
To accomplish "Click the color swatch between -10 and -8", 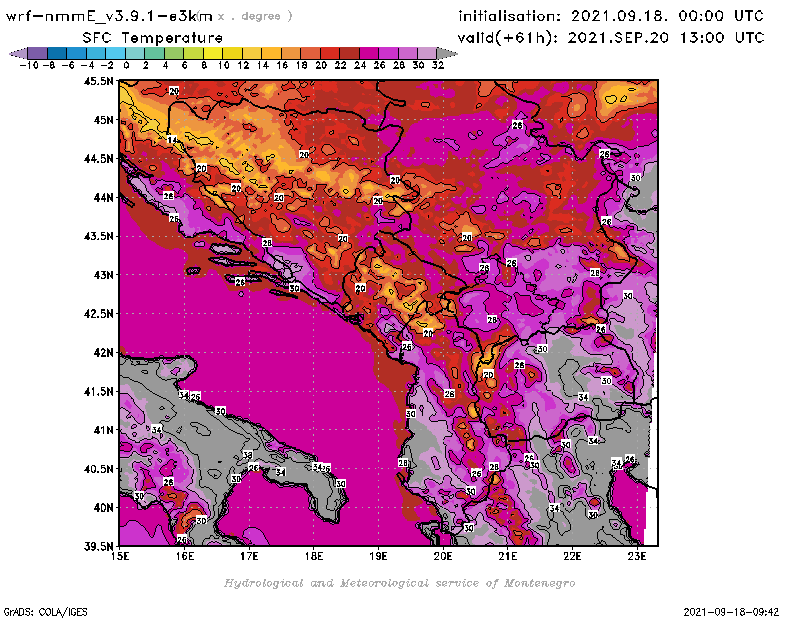I will click(x=38, y=53).
